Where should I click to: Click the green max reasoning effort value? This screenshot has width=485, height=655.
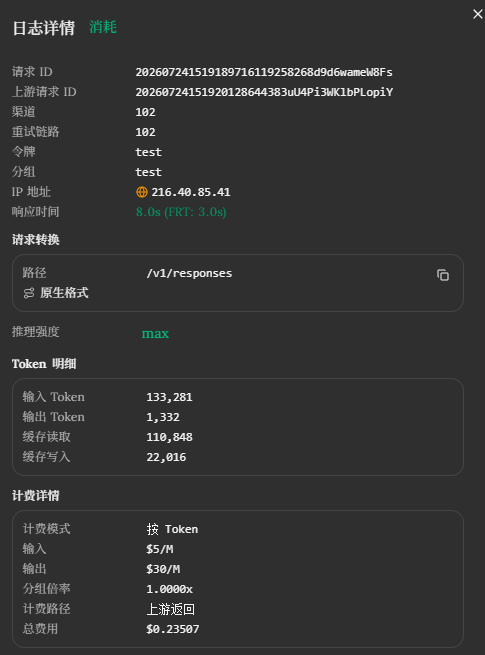click(155, 334)
